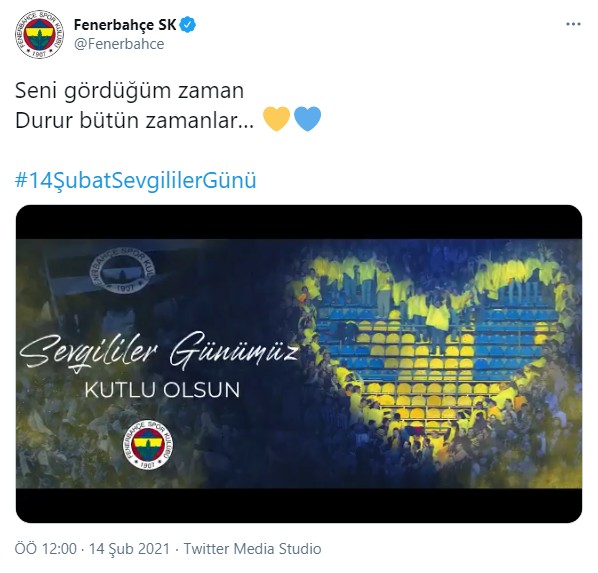598x573 pixels.
Task: Open the ÖÖ 12:00 timestamp
Action: click(x=46, y=549)
